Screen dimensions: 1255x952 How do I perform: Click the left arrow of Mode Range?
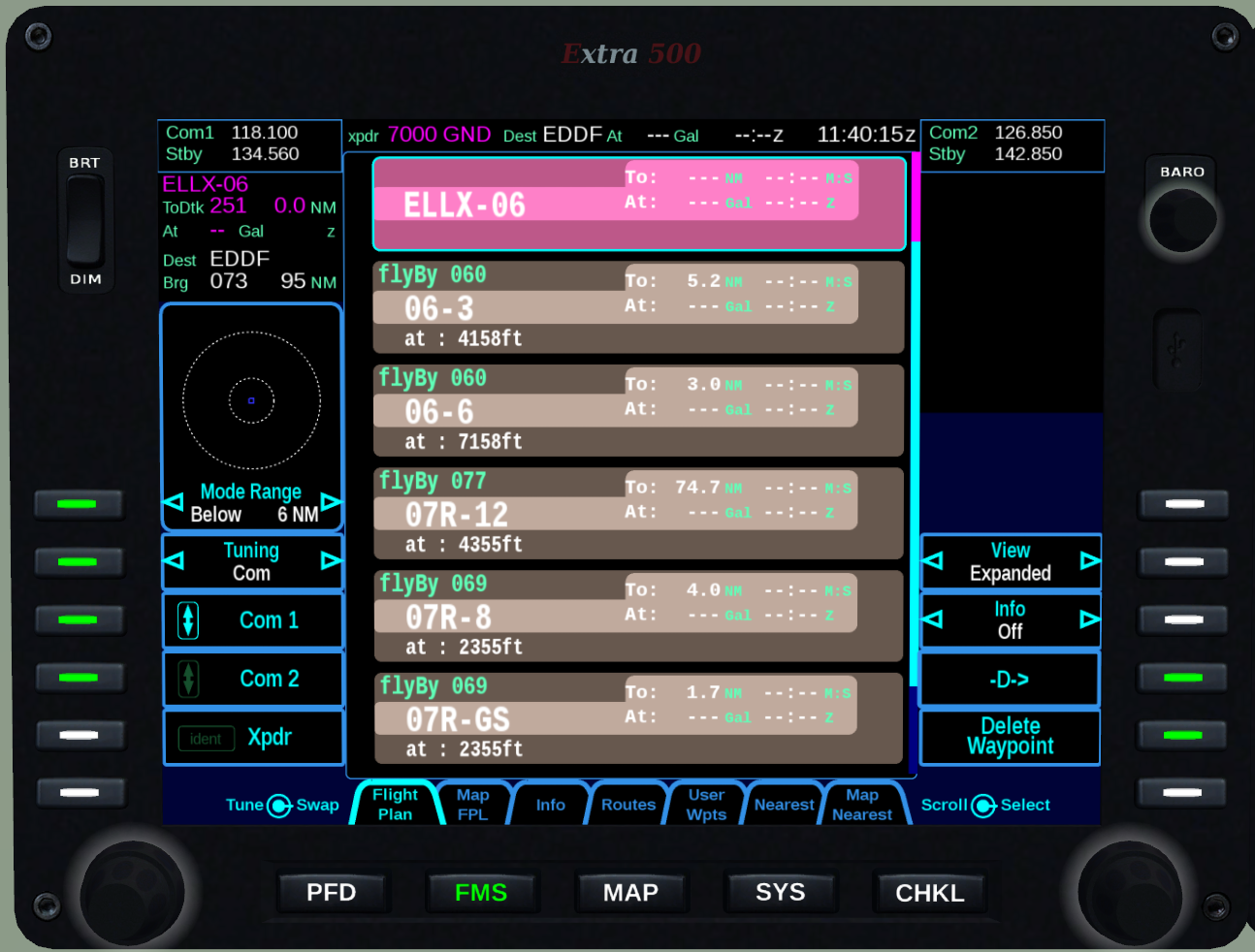coord(175,501)
